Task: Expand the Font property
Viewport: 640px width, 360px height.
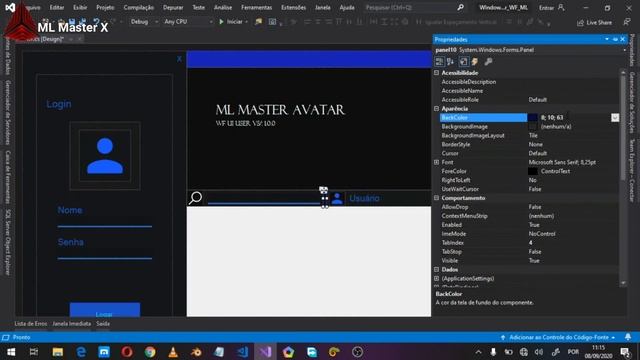Action: point(436,162)
